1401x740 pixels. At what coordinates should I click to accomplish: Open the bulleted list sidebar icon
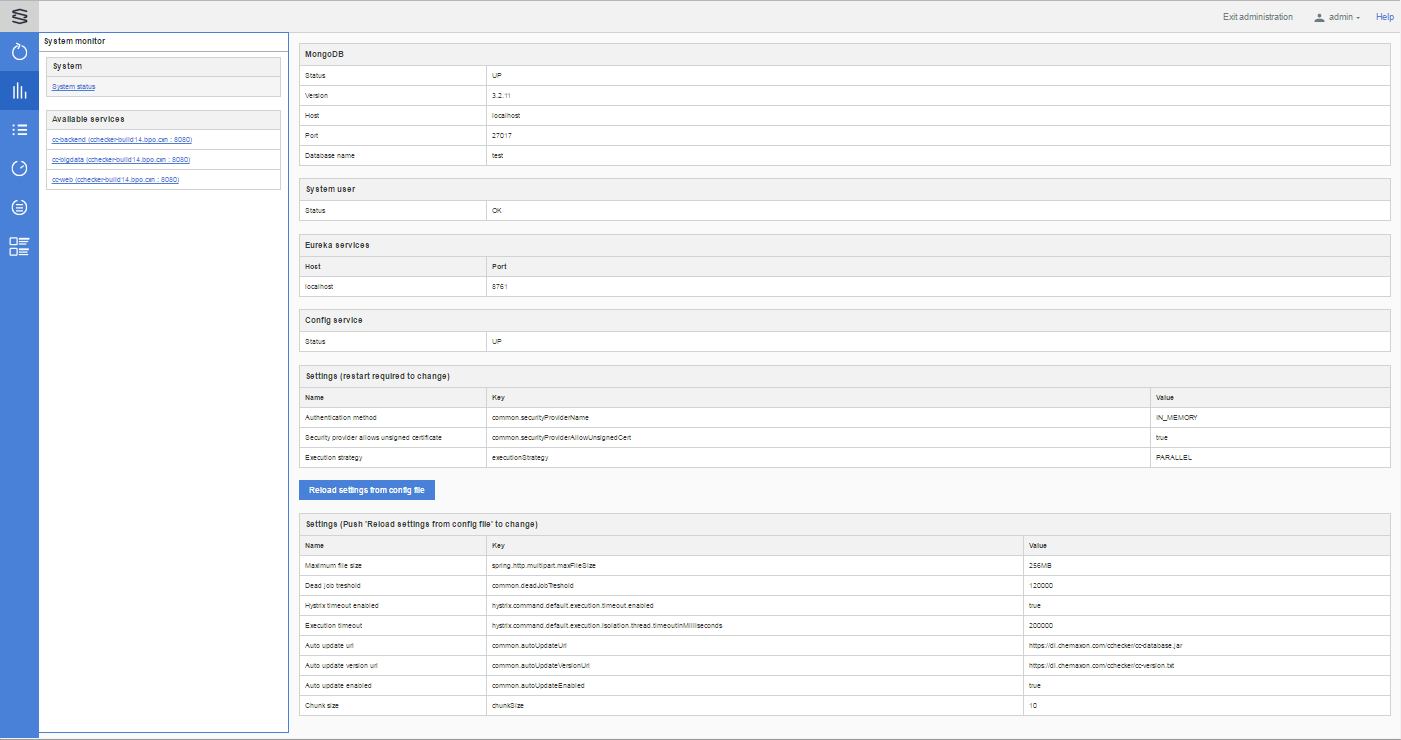coord(19,129)
